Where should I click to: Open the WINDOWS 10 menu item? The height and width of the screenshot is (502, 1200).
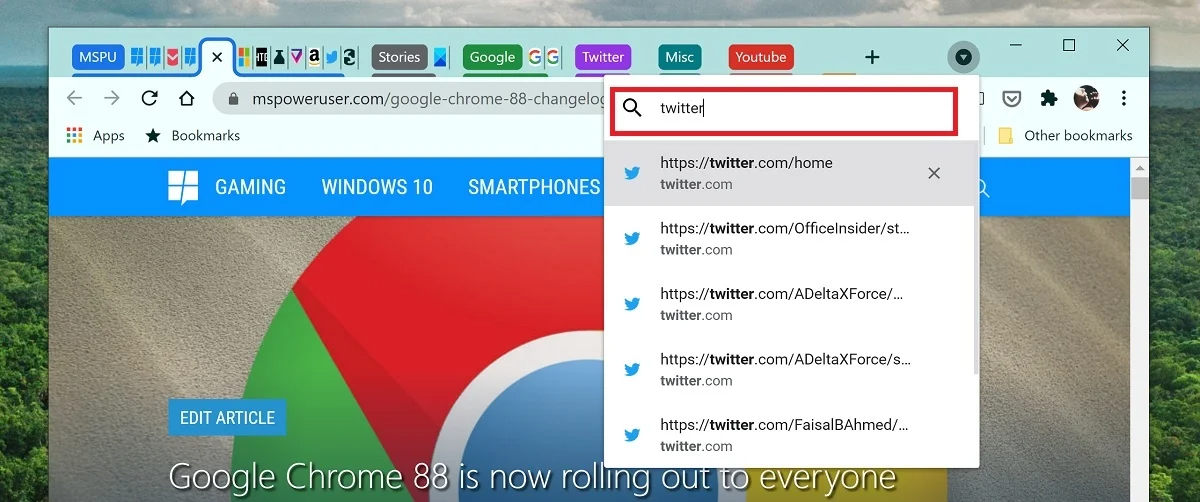[377, 187]
